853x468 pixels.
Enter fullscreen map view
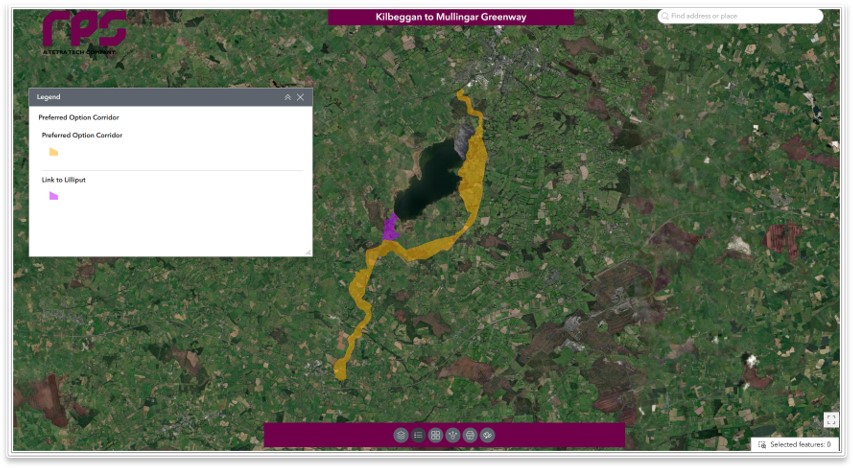click(830, 420)
